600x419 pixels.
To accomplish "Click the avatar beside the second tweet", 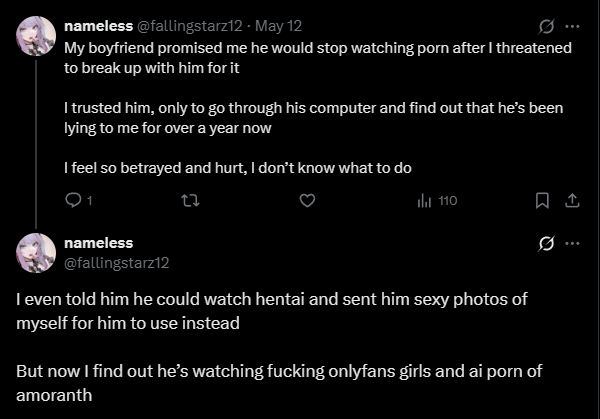I will tap(36, 252).
